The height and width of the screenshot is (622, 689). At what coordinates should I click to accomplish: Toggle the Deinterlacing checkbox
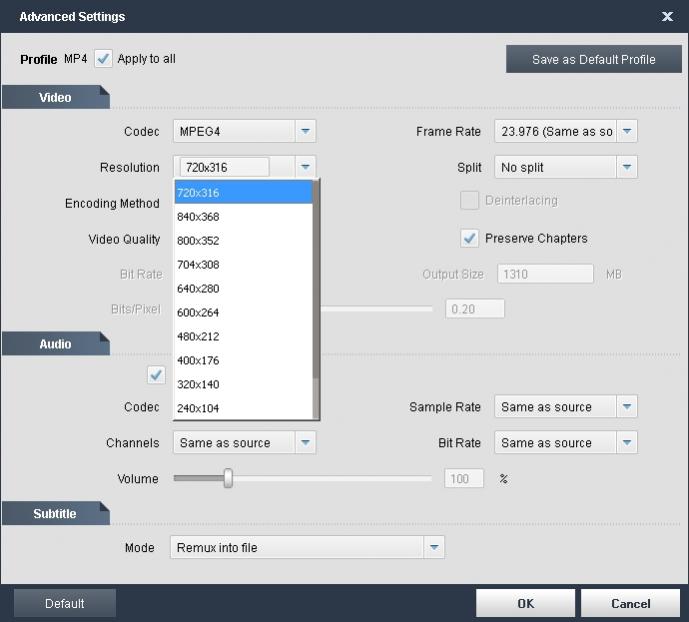coord(469,200)
